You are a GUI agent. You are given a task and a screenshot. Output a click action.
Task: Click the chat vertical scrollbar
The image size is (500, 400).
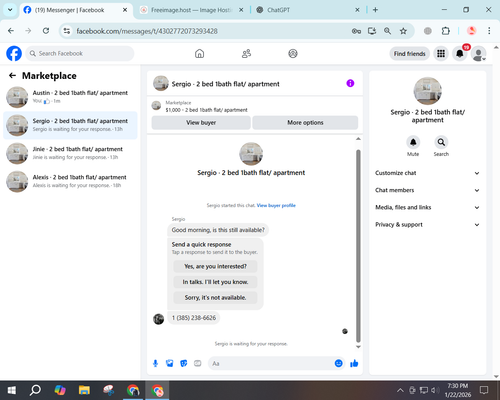(x=358, y=246)
